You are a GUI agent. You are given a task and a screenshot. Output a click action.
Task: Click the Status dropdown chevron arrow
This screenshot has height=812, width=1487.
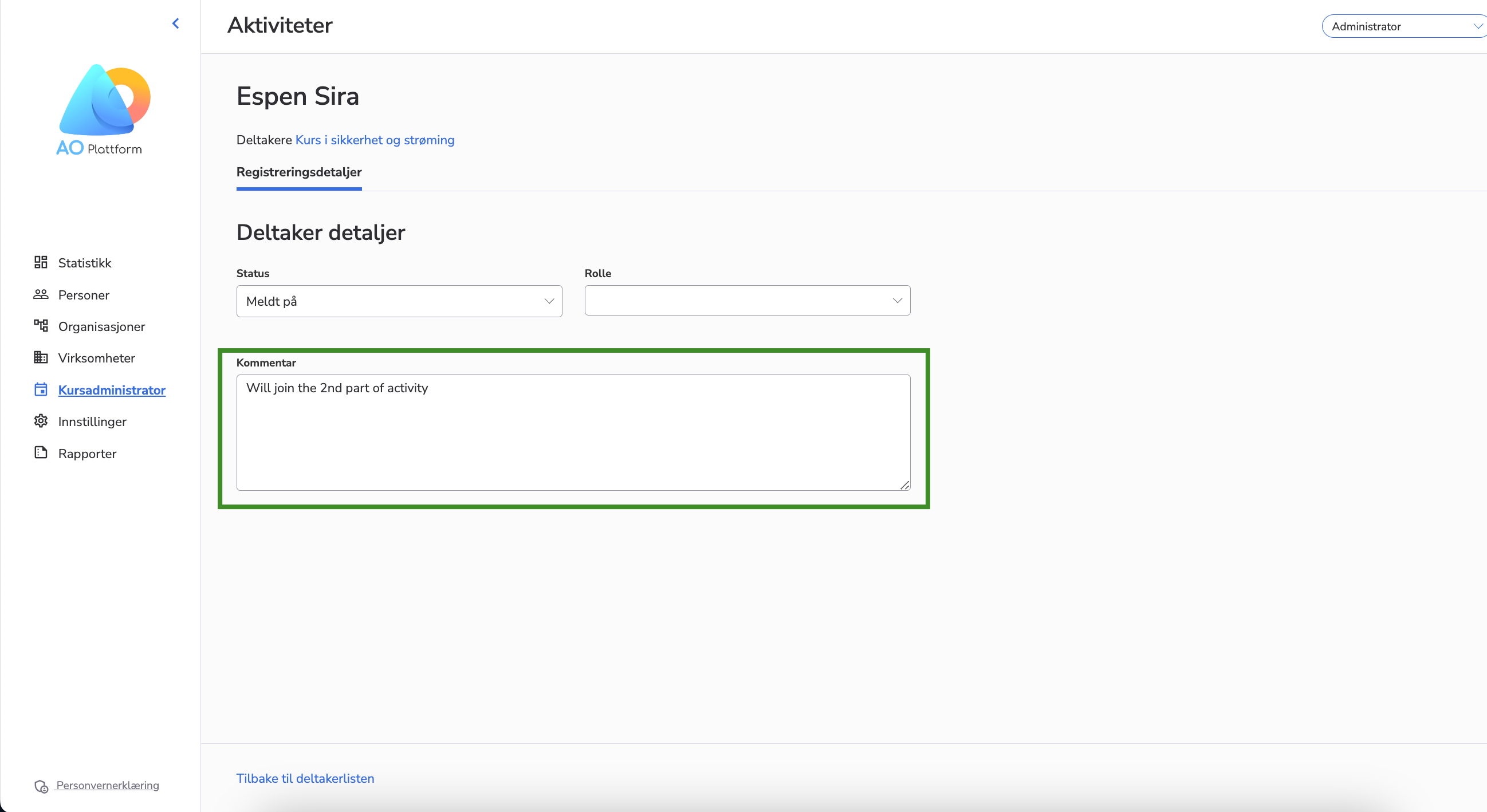(549, 301)
